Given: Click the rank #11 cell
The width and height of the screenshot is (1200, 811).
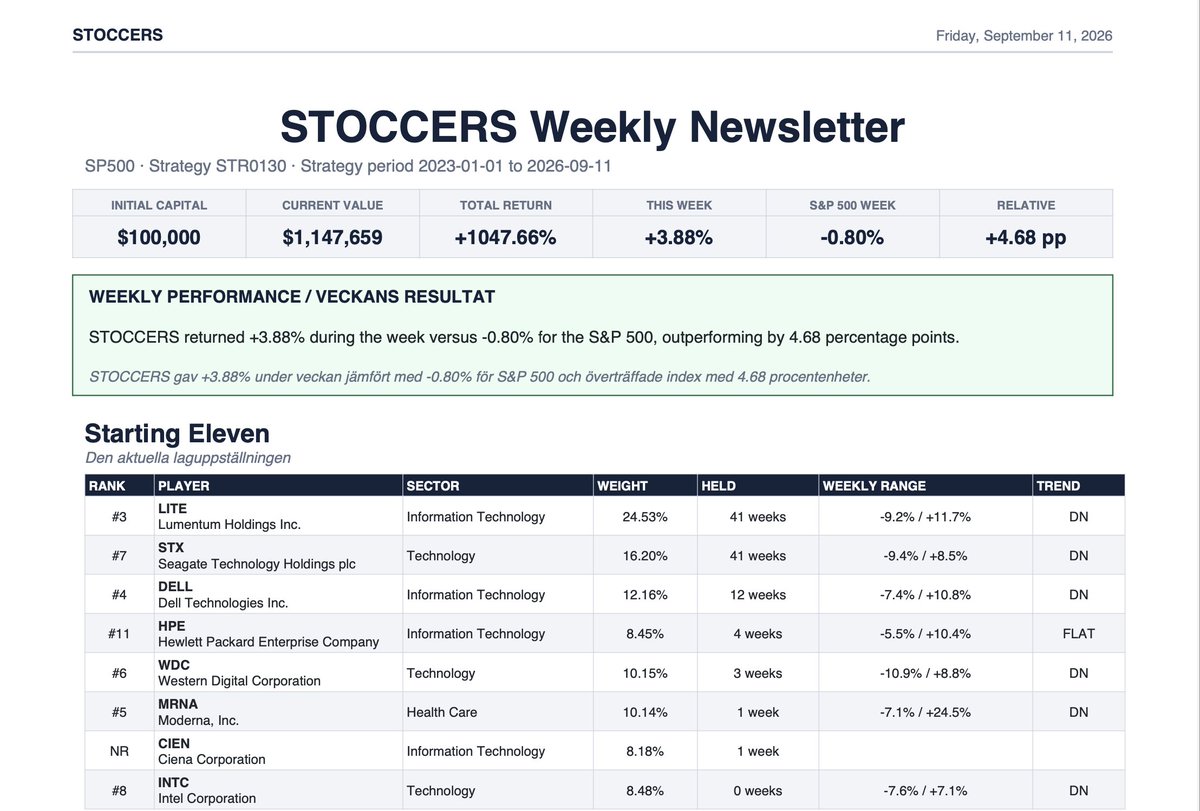Looking at the screenshot, I should tap(119, 634).
